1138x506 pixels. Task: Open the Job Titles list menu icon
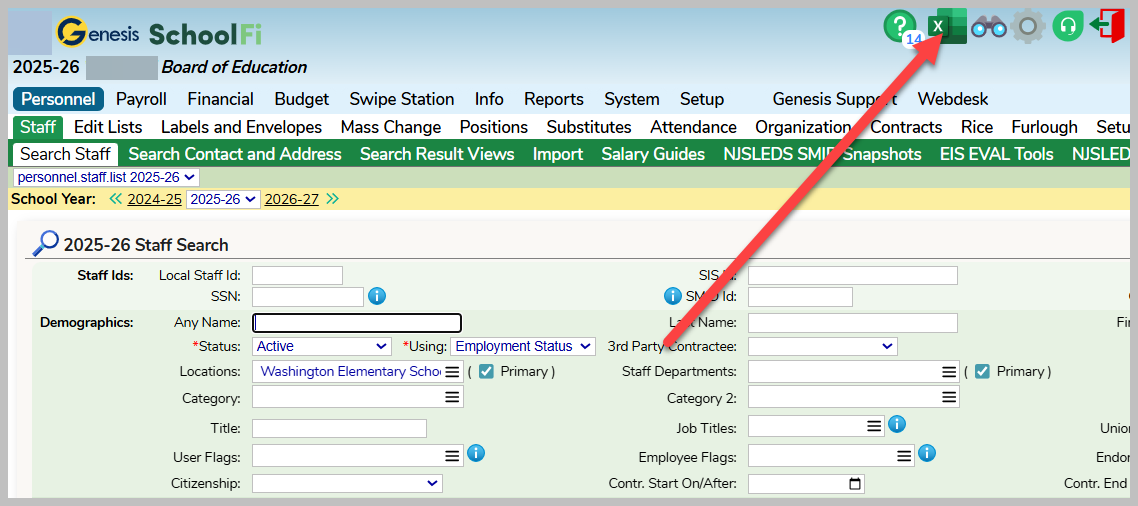[x=874, y=426]
